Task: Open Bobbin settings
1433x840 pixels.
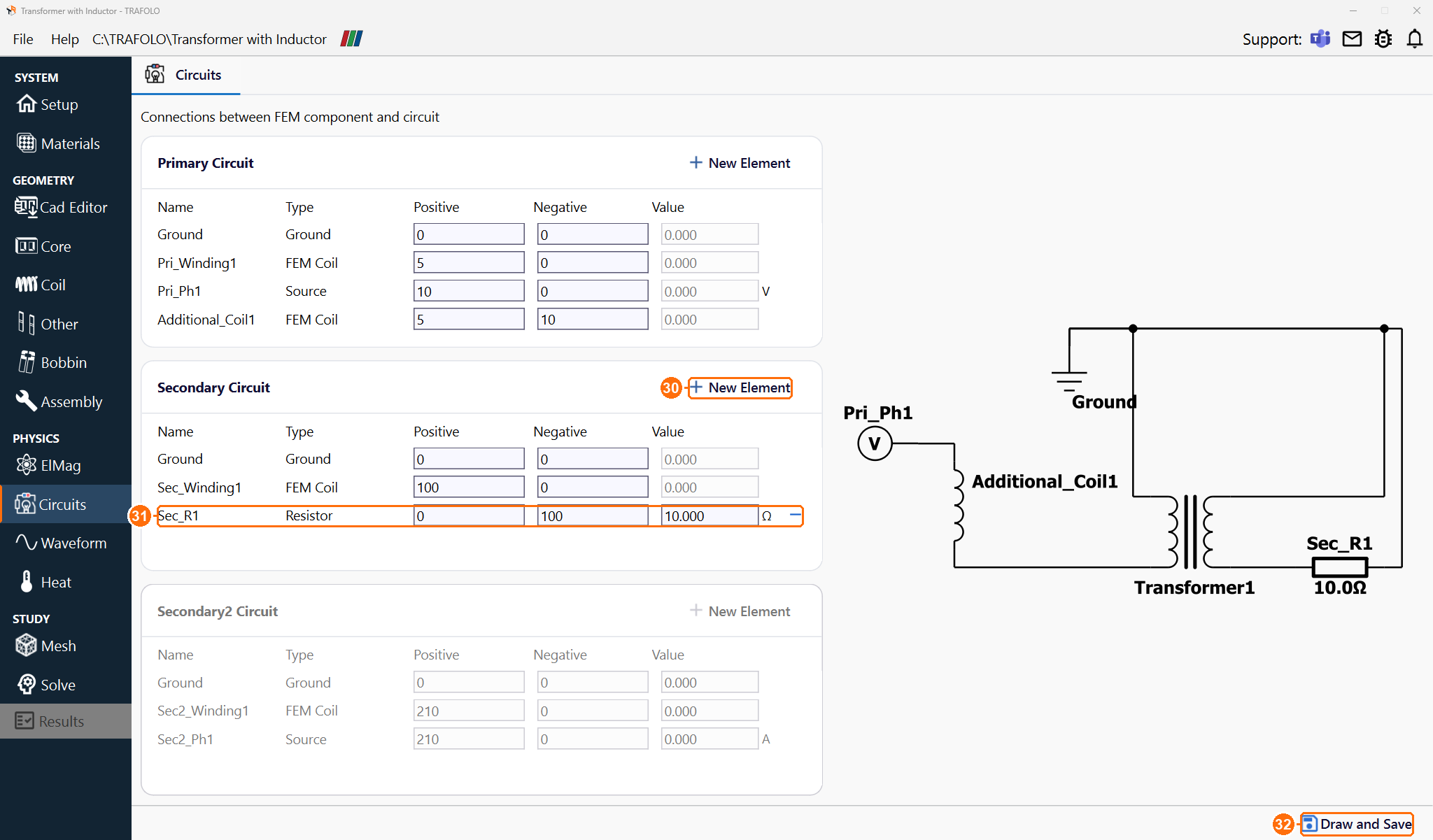Action: (52, 362)
